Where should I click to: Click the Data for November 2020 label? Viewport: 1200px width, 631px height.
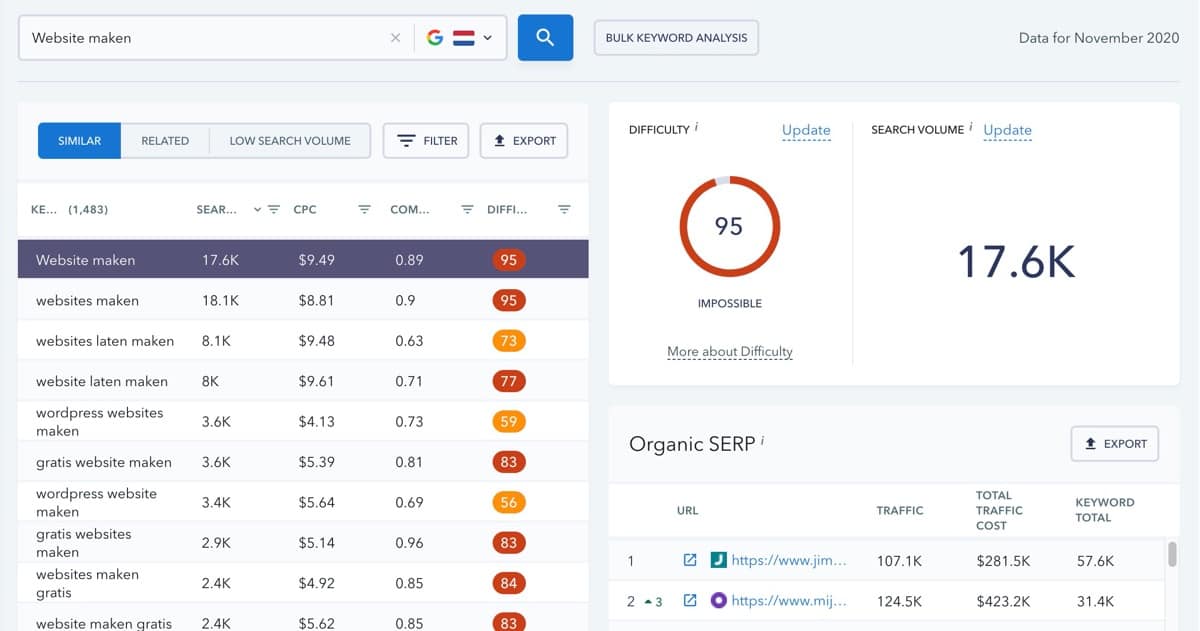click(x=1099, y=38)
